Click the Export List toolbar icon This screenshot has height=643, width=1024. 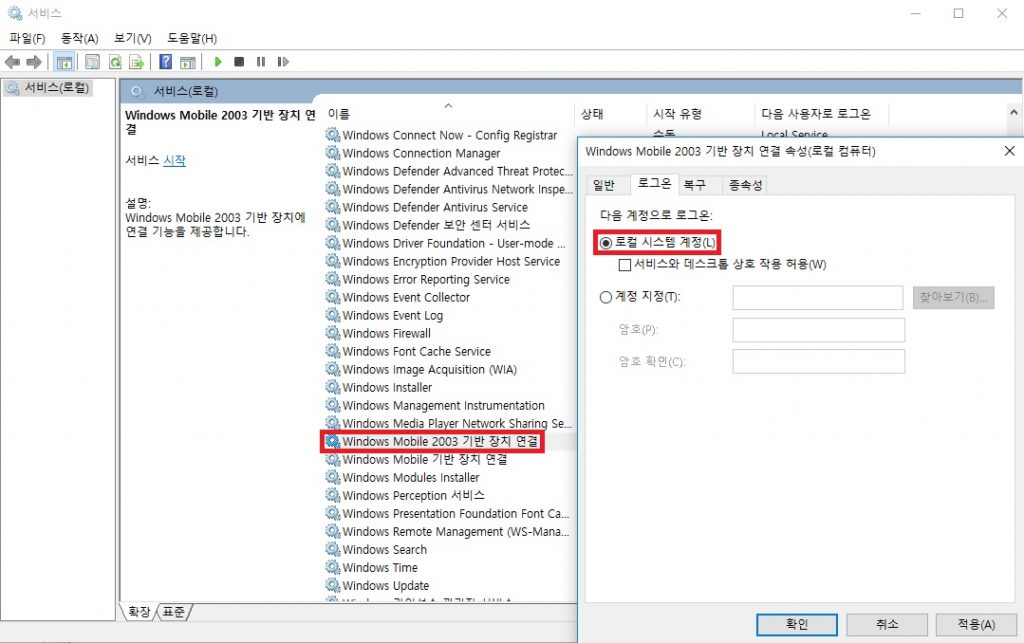(136, 62)
